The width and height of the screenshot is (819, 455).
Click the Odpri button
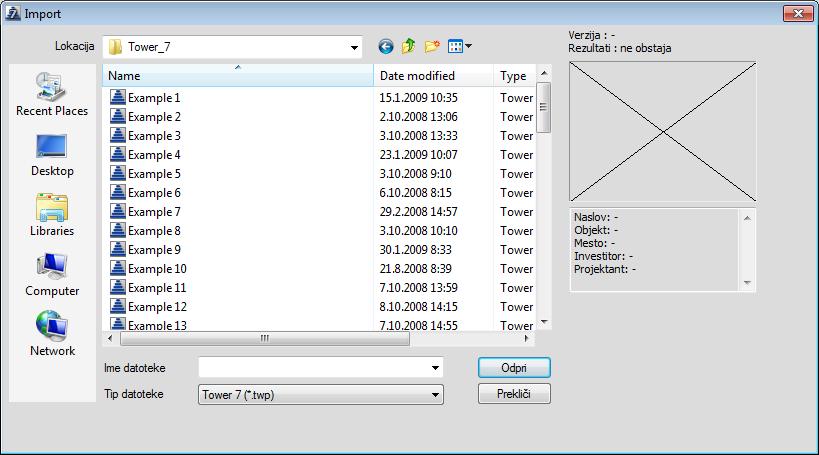pos(514,368)
